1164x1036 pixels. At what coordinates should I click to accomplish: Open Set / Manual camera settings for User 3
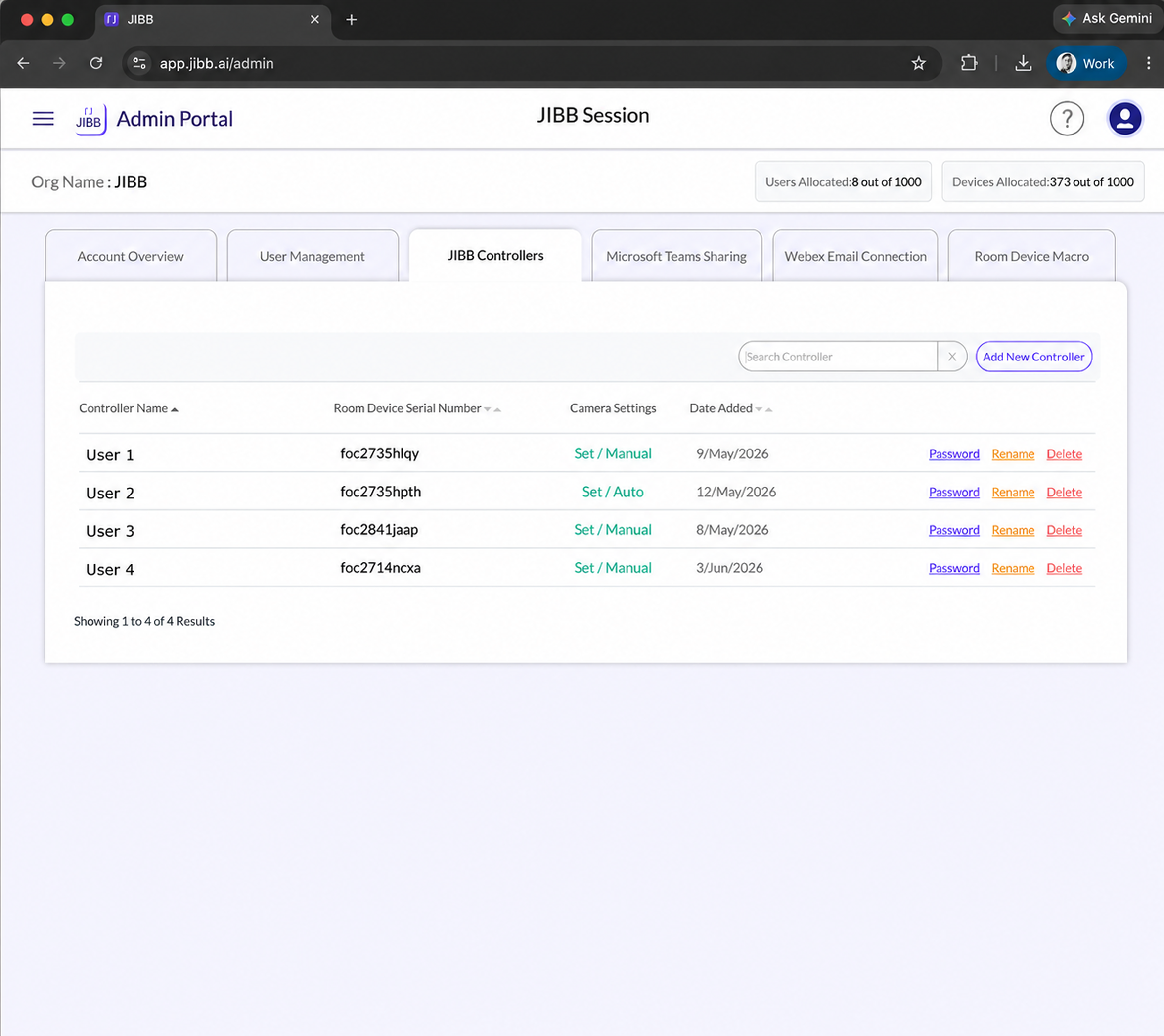click(612, 529)
